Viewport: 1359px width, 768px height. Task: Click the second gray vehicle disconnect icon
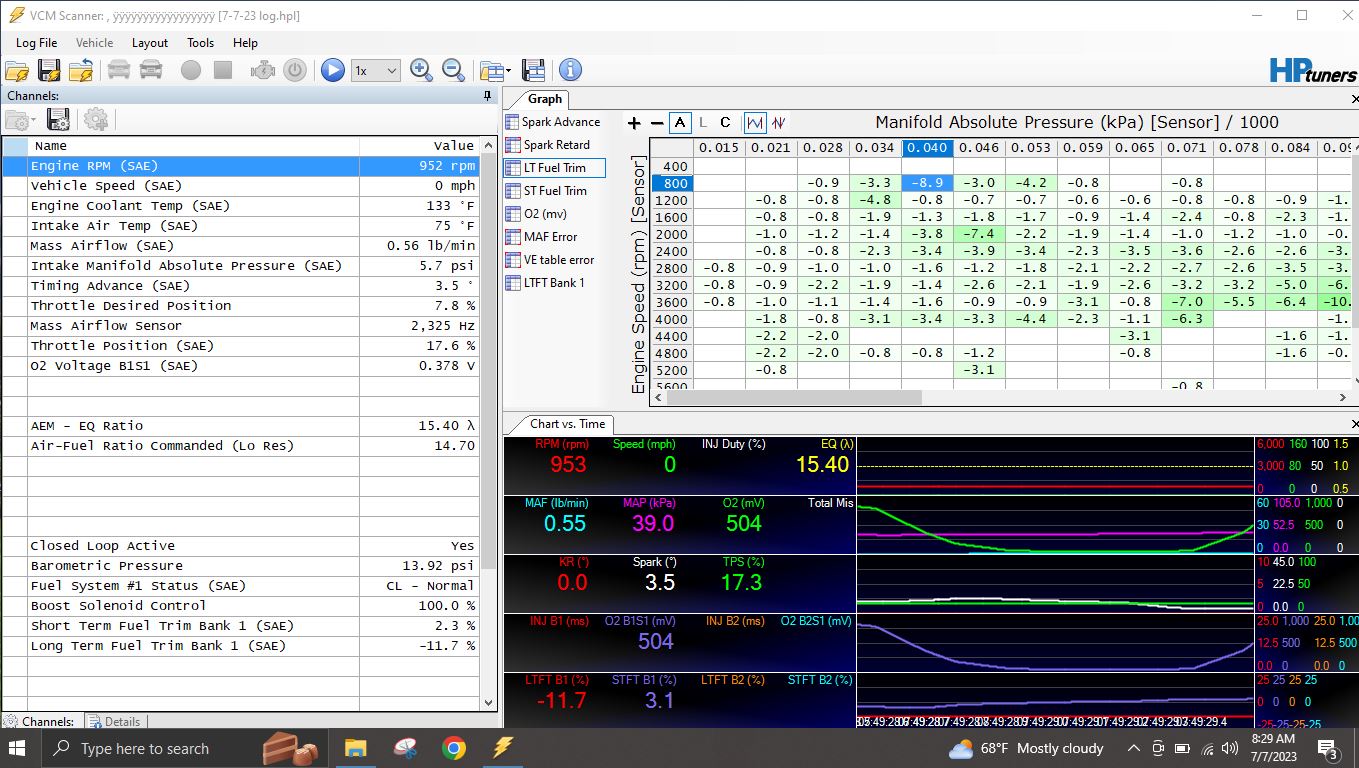pos(151,70)
